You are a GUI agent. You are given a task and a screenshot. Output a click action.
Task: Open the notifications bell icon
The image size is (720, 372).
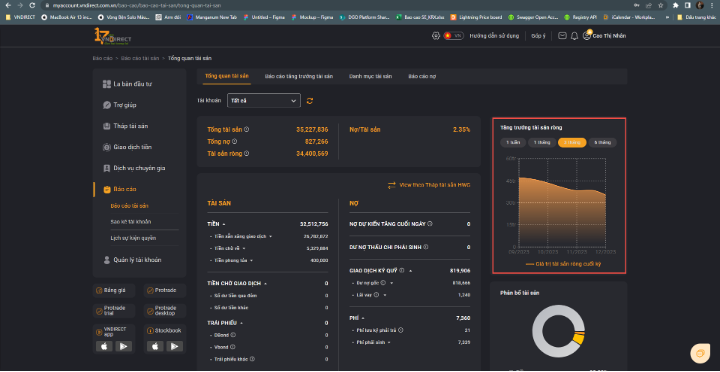click(574, 36)
